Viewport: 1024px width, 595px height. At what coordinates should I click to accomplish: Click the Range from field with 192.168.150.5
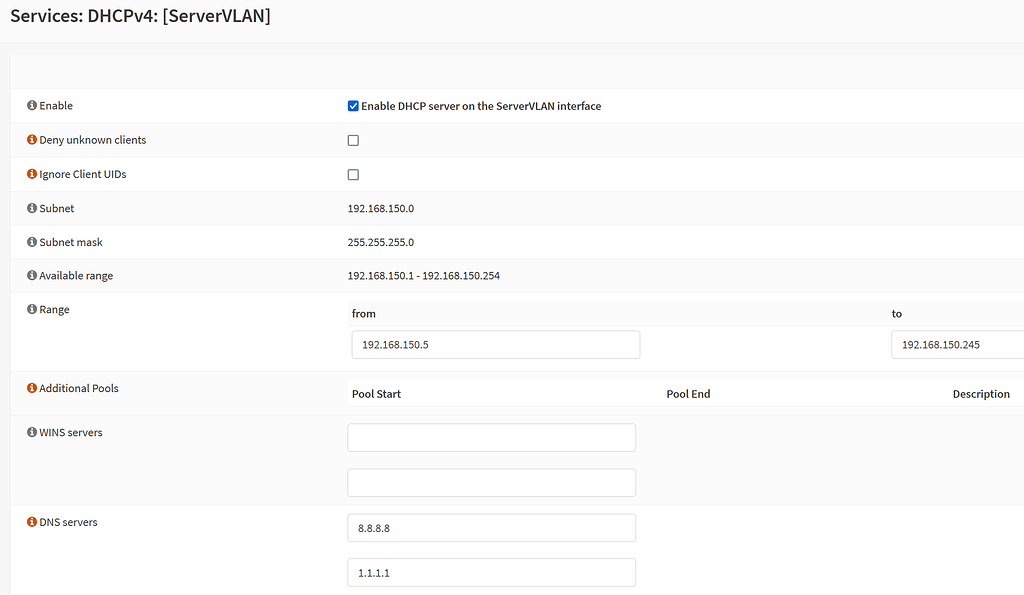(495, 345)
